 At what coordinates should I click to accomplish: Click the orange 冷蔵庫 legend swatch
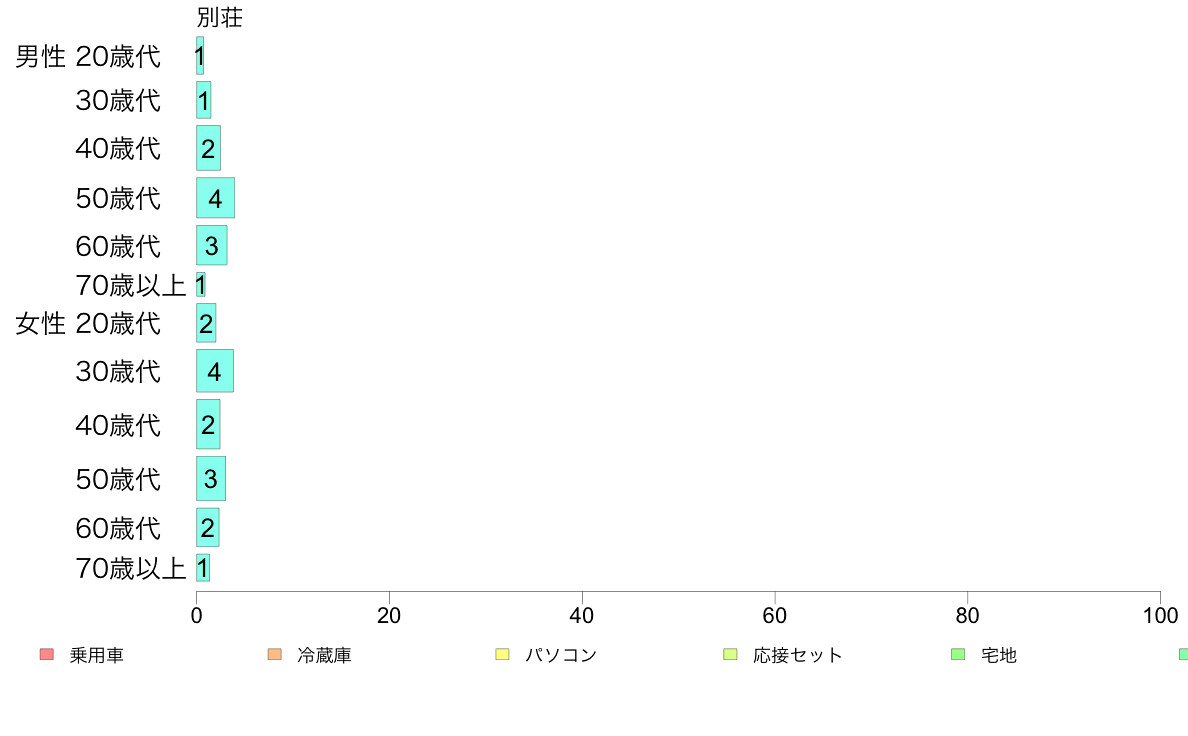coord(275,654)
